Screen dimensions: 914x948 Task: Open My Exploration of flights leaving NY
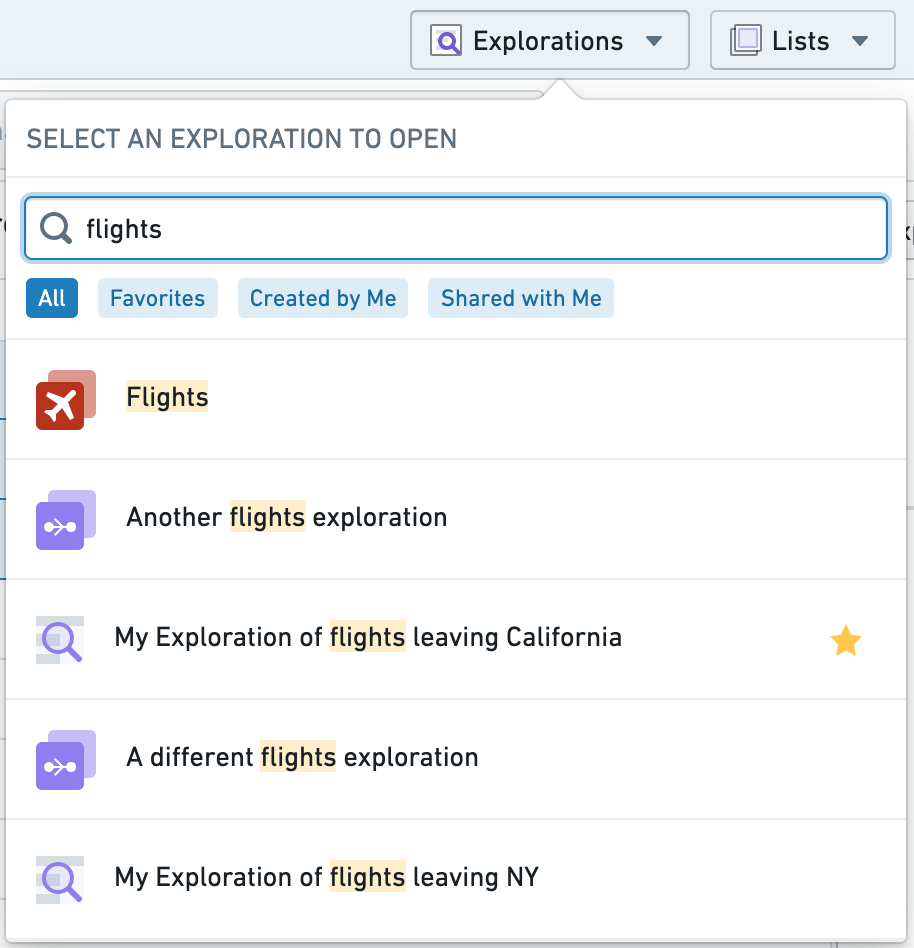[x=456, y=879]
